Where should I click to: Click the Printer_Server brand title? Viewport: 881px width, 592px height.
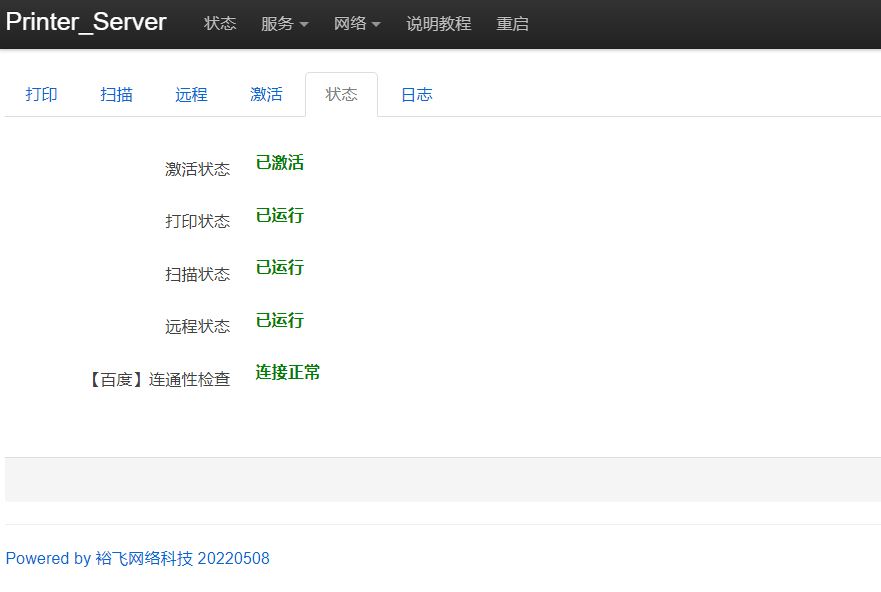click(x=86, y=22)
